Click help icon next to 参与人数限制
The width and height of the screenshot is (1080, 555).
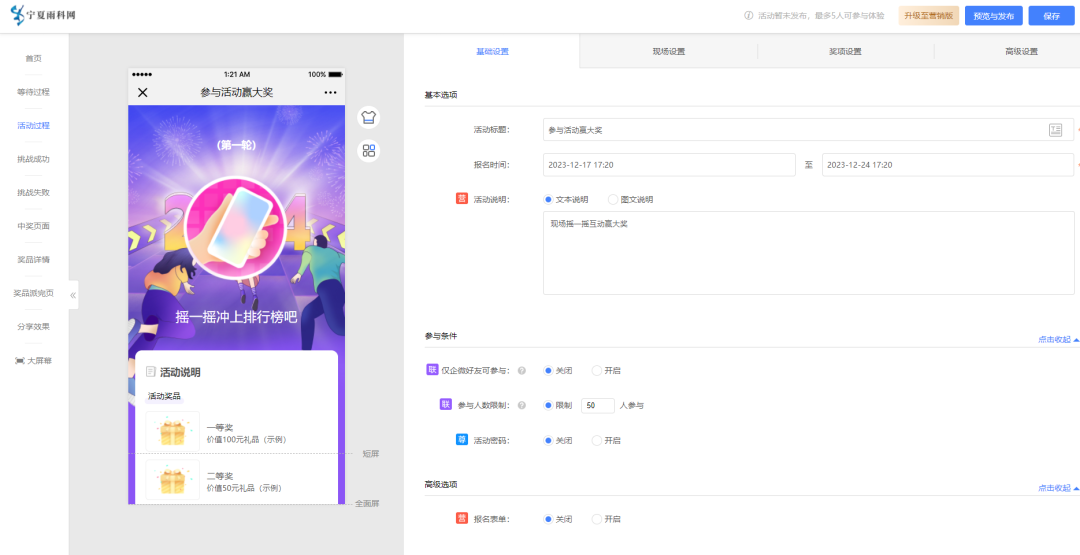pyautogui.click(x=521, y=406)
